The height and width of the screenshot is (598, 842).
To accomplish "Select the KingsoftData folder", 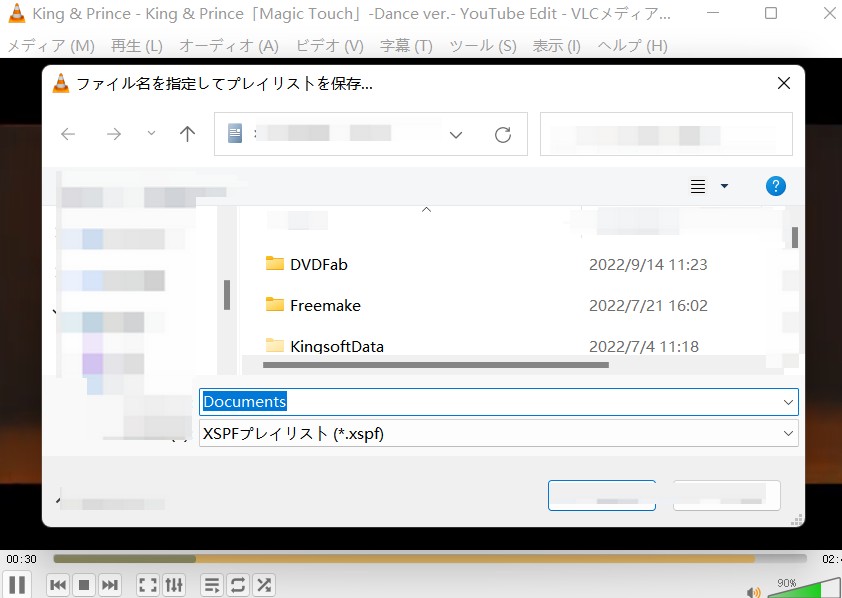I will 325,346.
